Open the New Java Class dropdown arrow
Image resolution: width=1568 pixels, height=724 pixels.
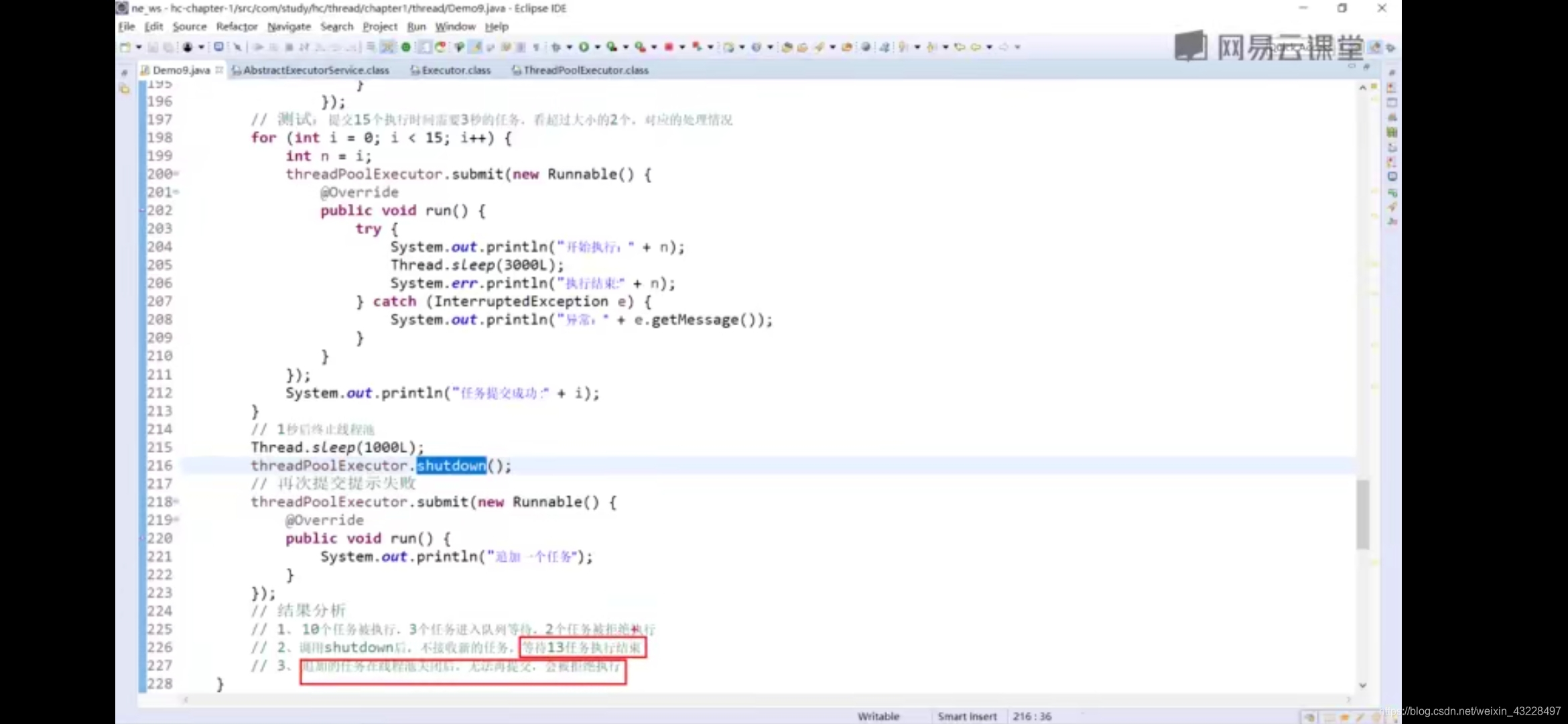pos(770,47)
